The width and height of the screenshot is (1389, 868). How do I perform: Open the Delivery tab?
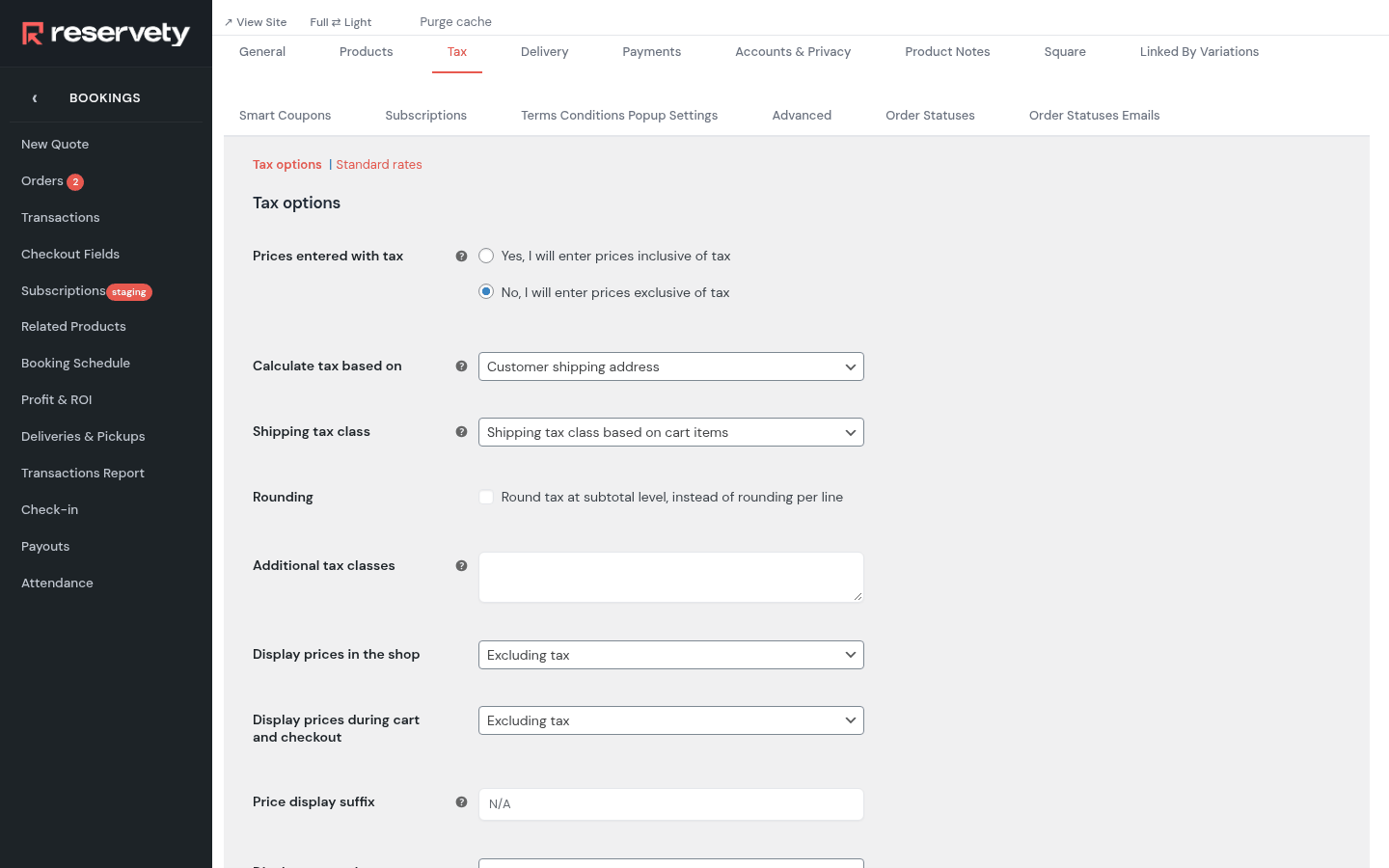[x=545, y=52]
